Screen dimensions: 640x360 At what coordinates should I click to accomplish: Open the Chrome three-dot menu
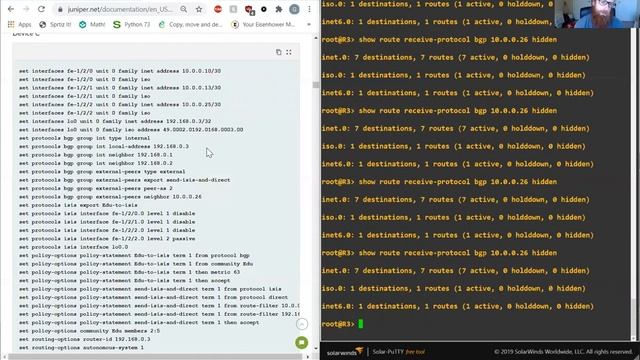(x=309, y=9)
